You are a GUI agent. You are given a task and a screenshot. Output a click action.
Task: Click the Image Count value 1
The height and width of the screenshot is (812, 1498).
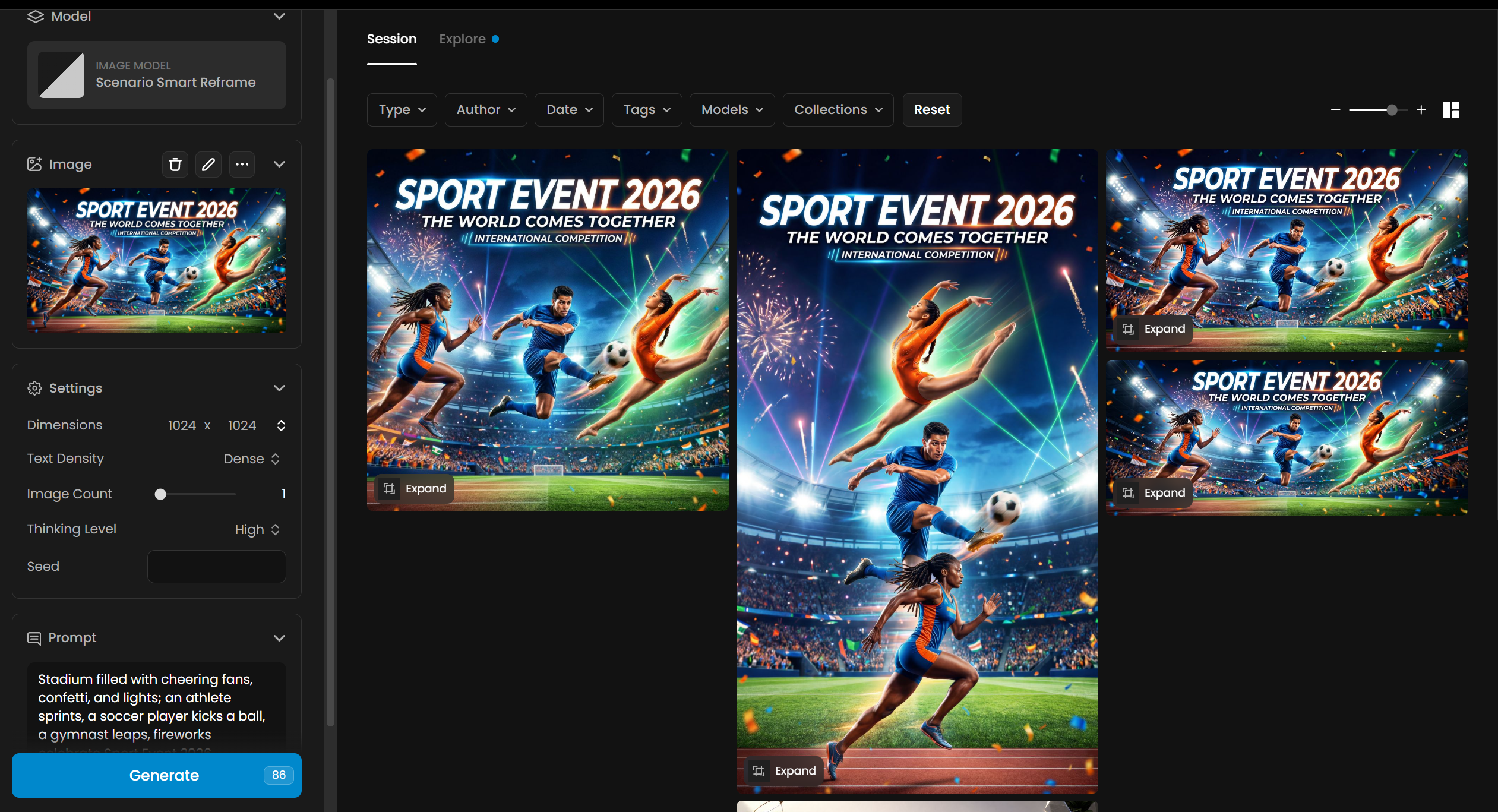pos(284,494)
